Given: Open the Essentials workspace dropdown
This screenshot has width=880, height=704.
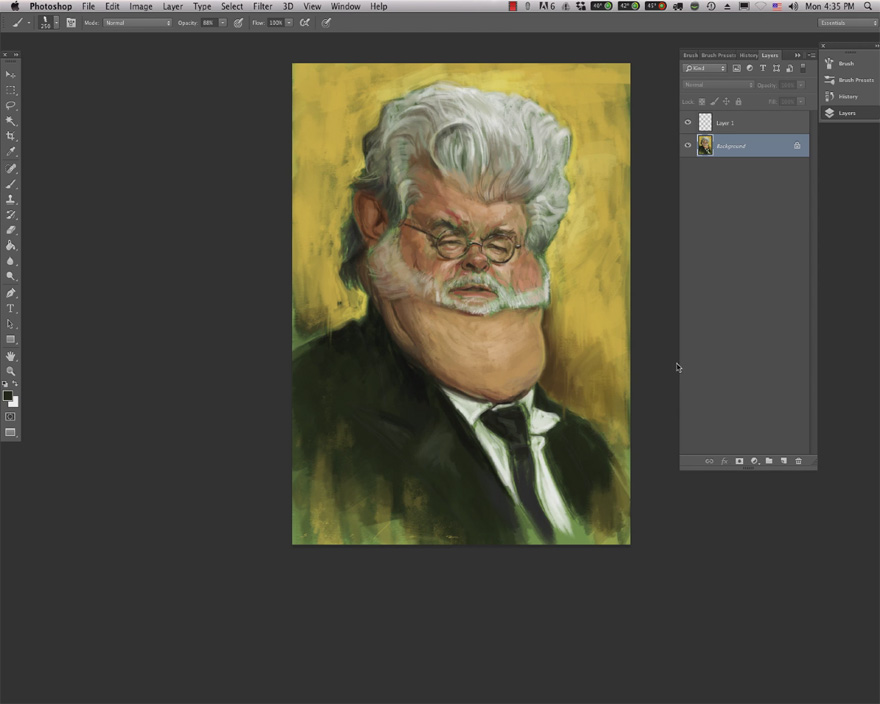Looking at the screenshot, I should click(847, 23).
